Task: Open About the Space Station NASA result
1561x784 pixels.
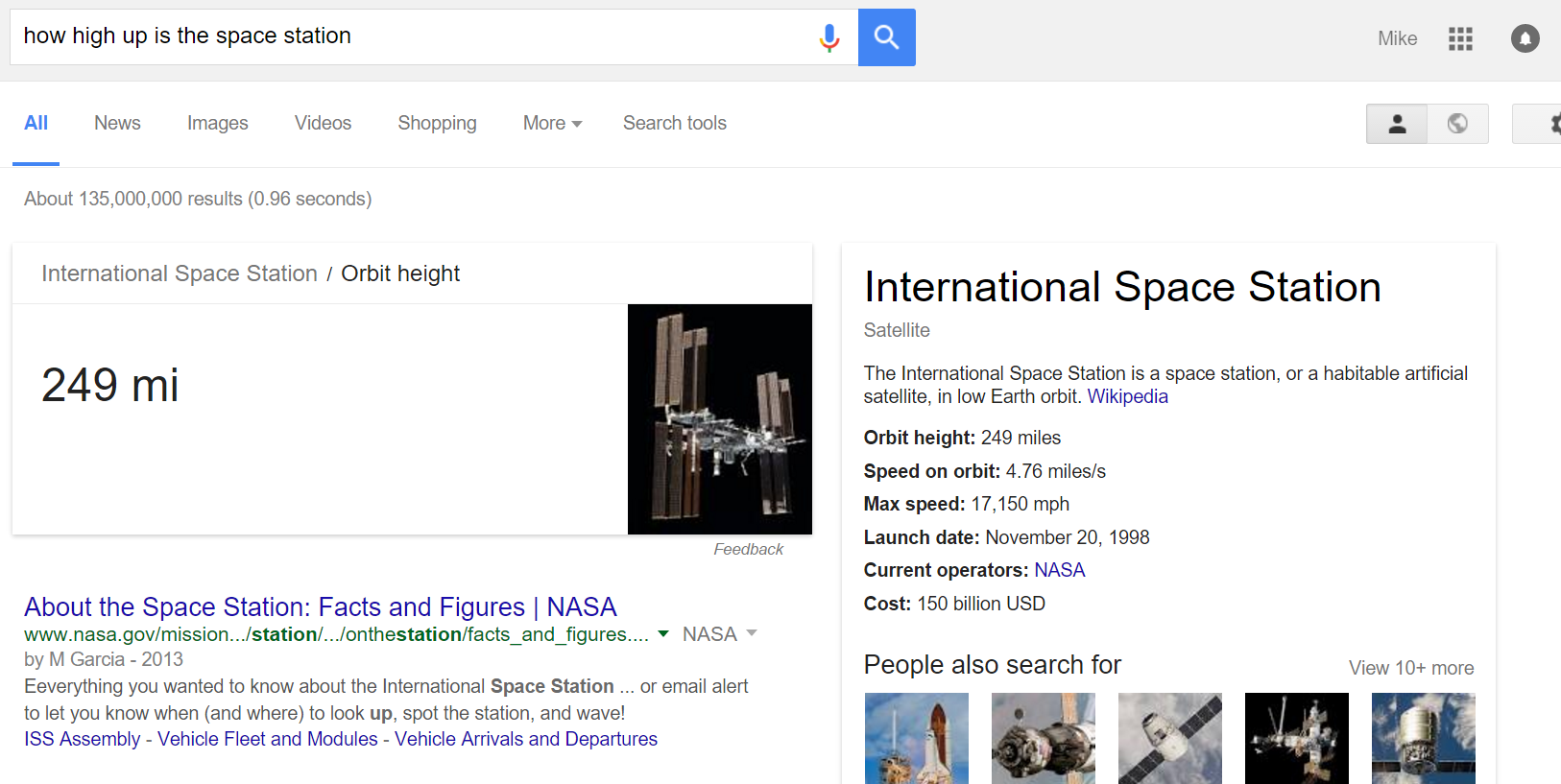Action: pos(320,606)
